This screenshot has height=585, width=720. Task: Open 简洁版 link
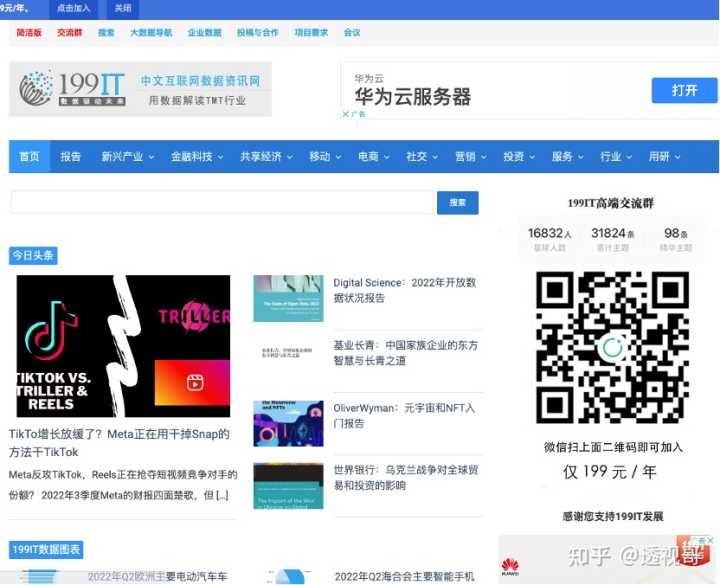coord(29,33)
